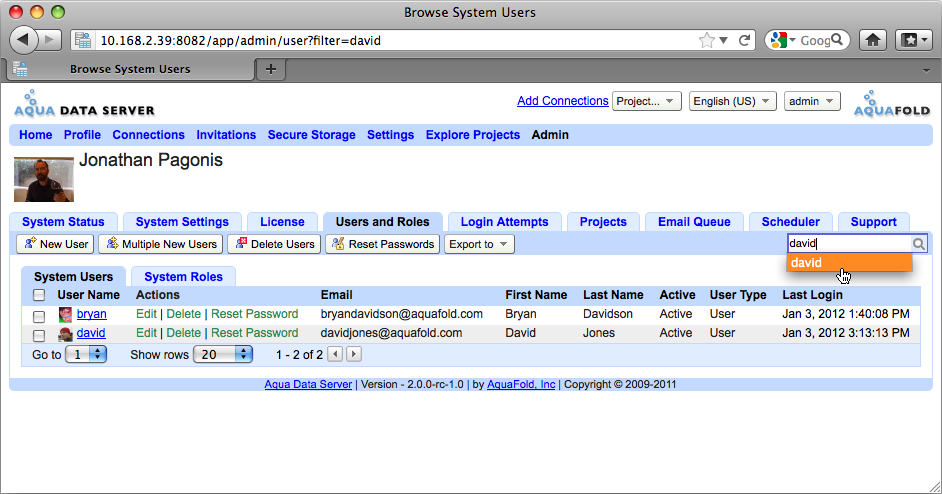The width and height of the screenshot is (942, 494).
Task: Click the filter search magnifier icon
Action: click(919, 243)
